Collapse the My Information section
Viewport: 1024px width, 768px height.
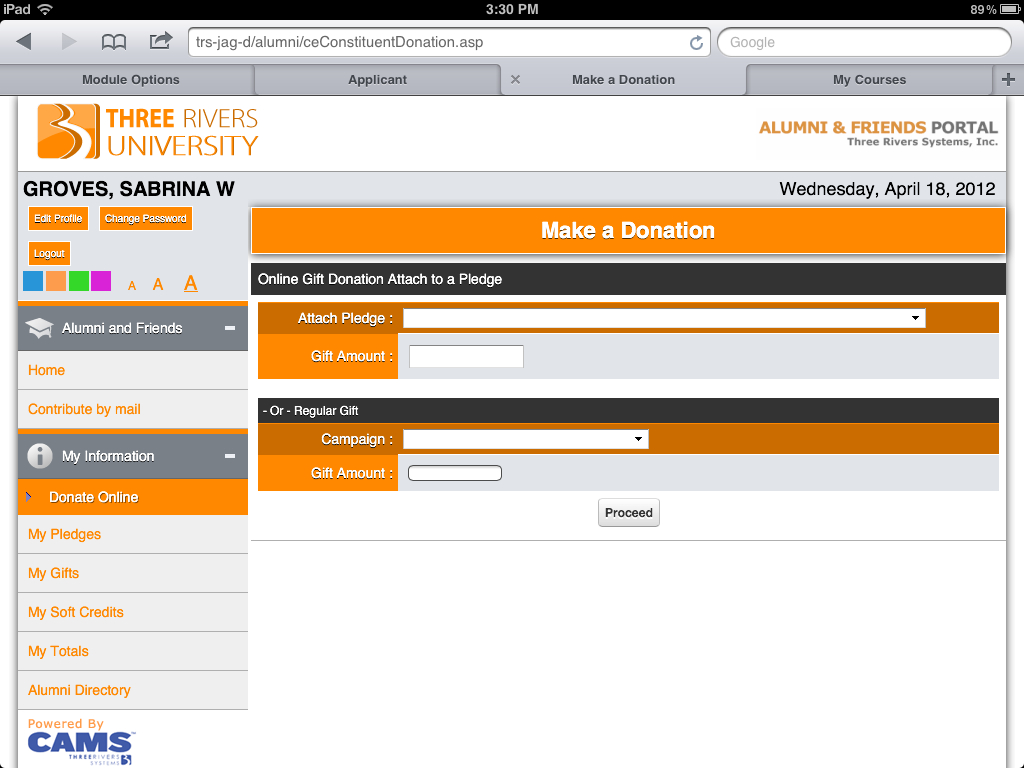(229, 456)
